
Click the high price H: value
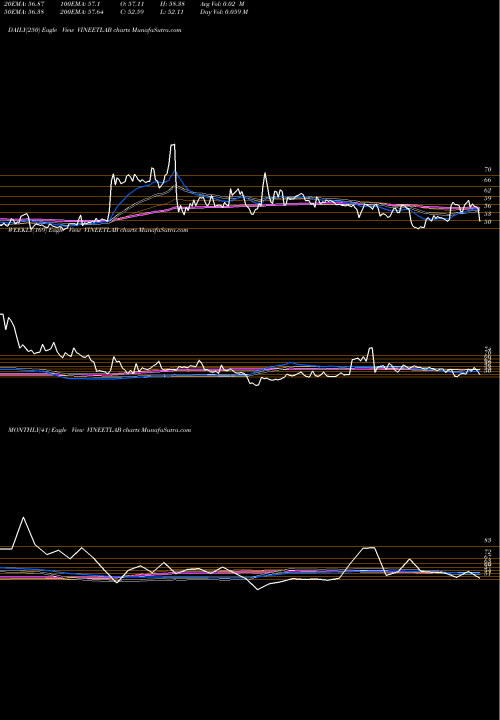pyautogui.click(x=172, y=4)
